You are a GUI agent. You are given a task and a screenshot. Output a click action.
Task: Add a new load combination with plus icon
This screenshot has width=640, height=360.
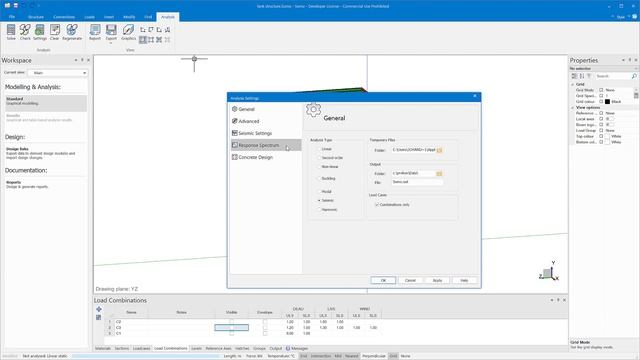coord(99,309)
